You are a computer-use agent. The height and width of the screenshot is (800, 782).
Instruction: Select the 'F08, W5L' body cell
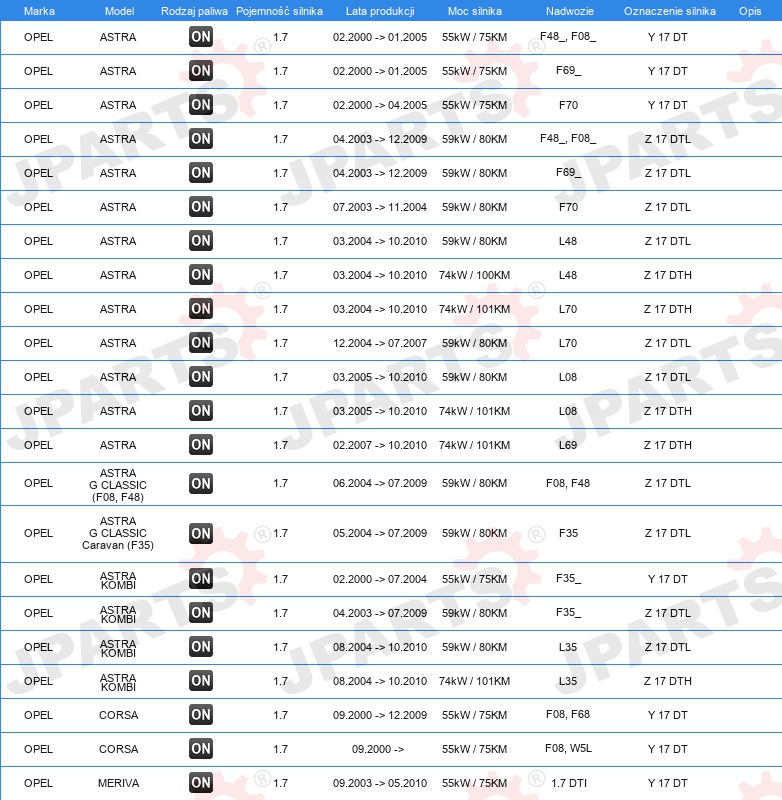coord(568,748)
